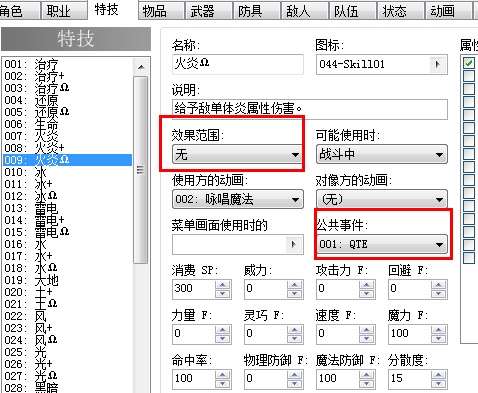The height and width of the screenshot is (393, 478).
Task: Select skill 001: 治疗 in the list
Action: click(68, 64)
